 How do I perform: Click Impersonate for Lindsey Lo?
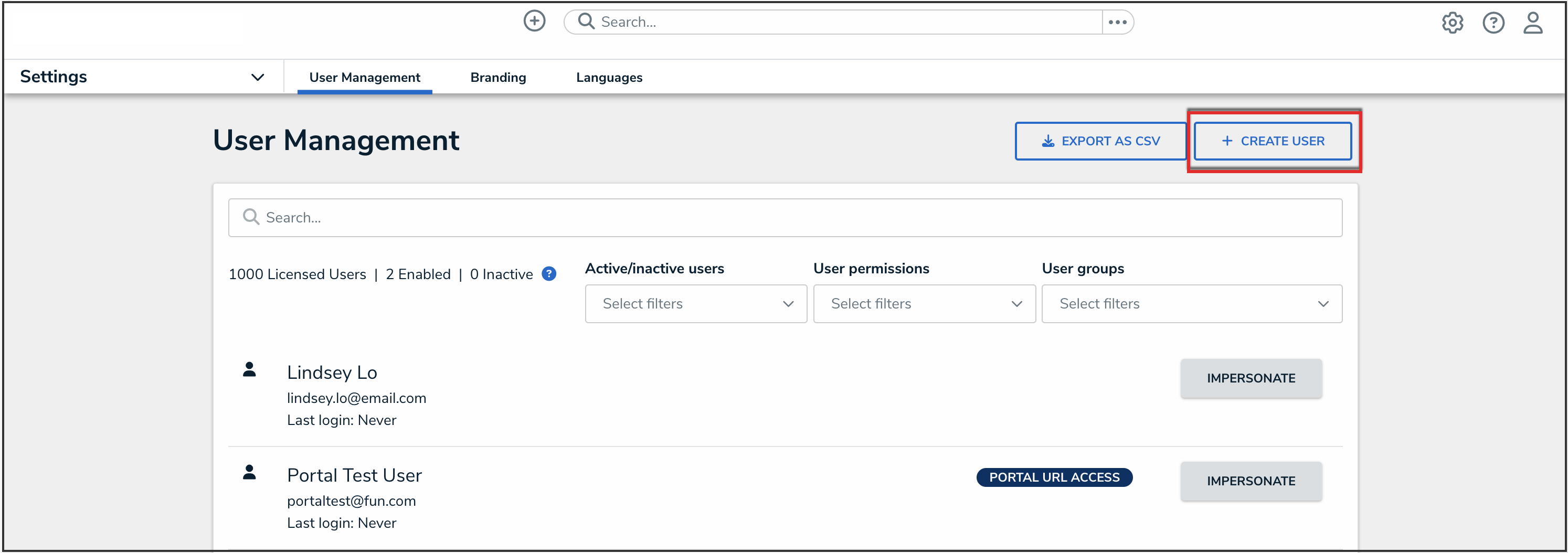[1251, 378]
